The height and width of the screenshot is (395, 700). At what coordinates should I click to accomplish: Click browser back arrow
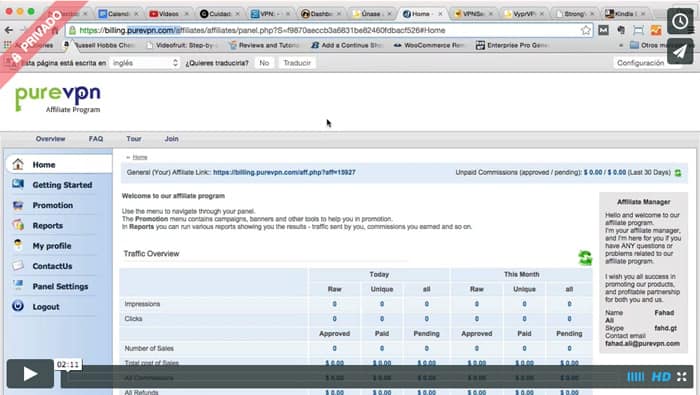9,30
